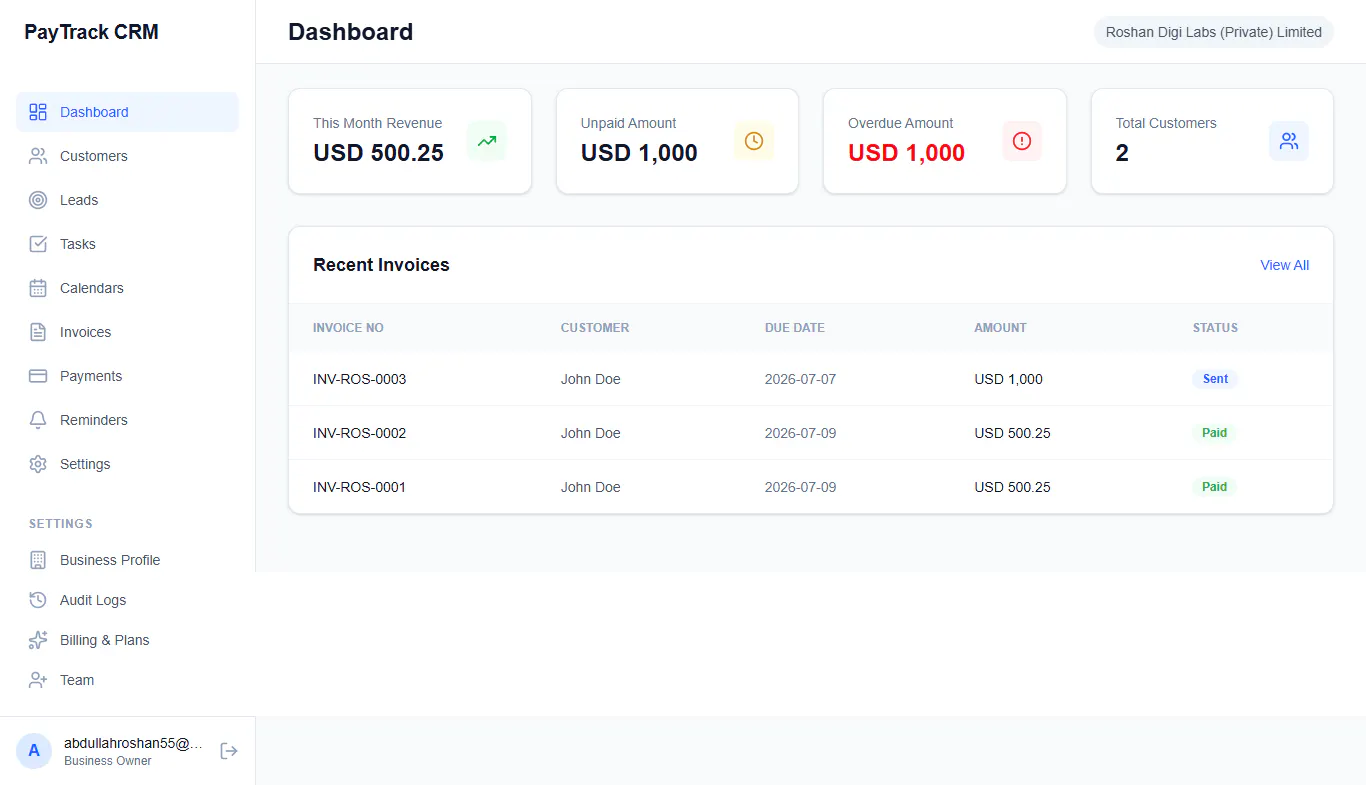Click invoice number INV-ROS-0002

pyautogui.click(x=359, y=433)
